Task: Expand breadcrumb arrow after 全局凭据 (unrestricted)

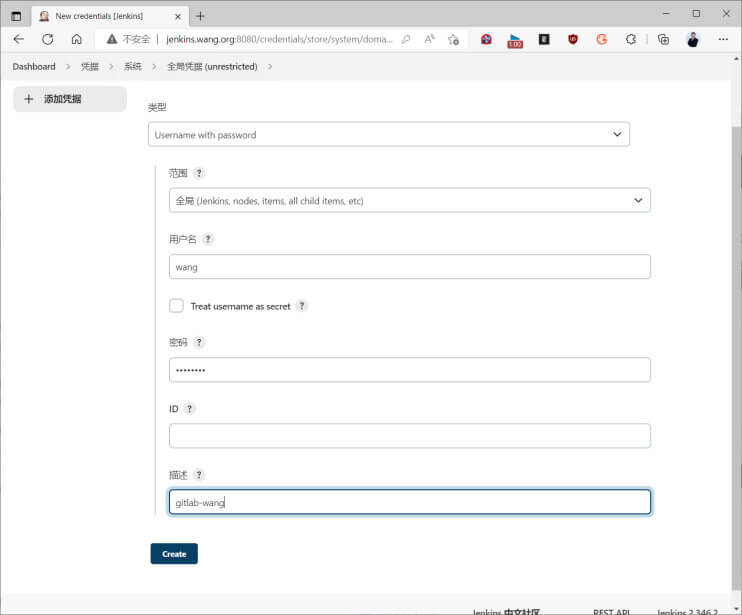Action: click(270, 67)
